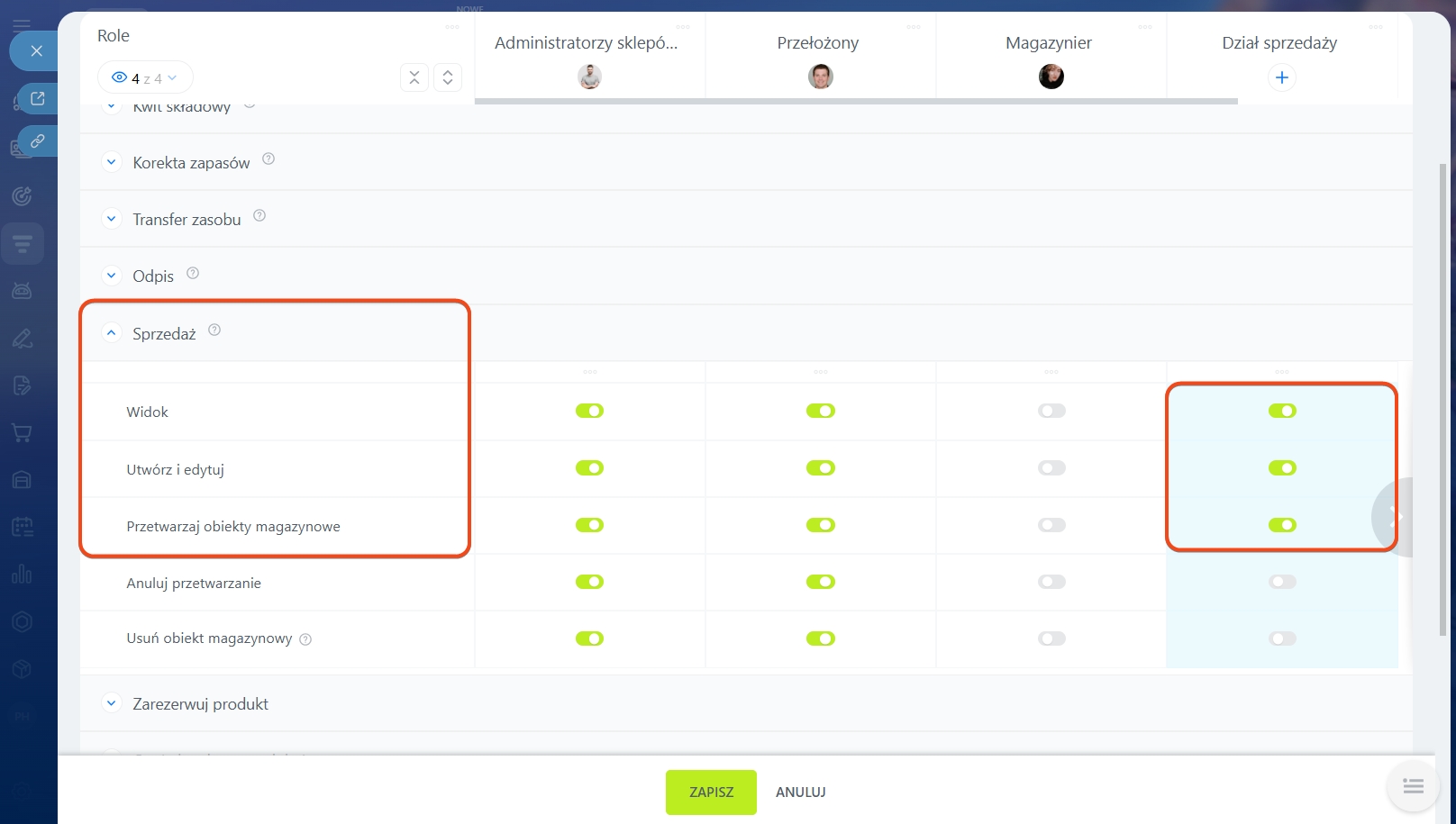Open the hamburger menu at bottom right
Viewport: 1456px width, 824px height.
tap(1413, 787)
